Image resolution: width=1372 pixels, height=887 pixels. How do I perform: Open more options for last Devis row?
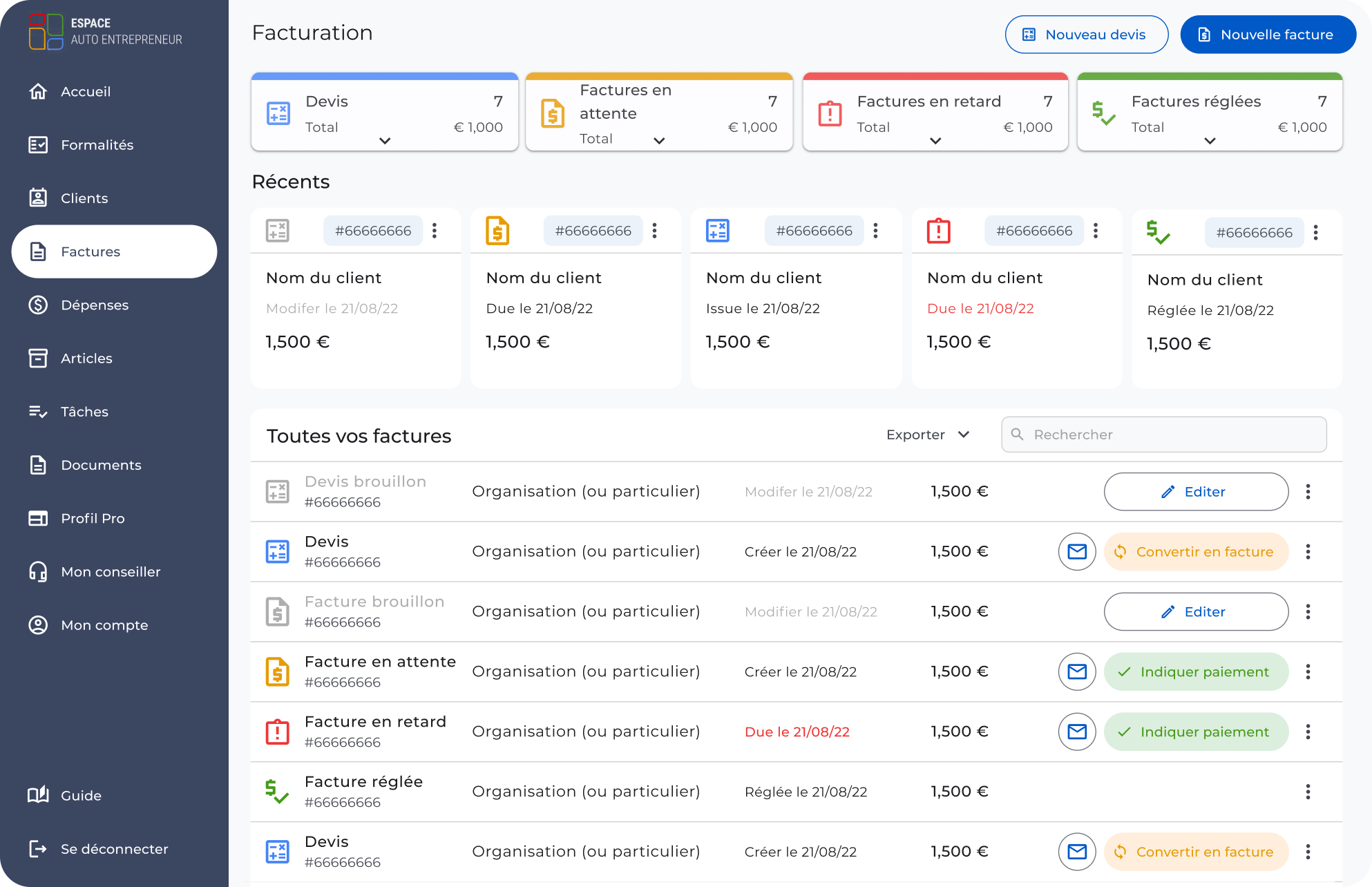point(1308,852)
